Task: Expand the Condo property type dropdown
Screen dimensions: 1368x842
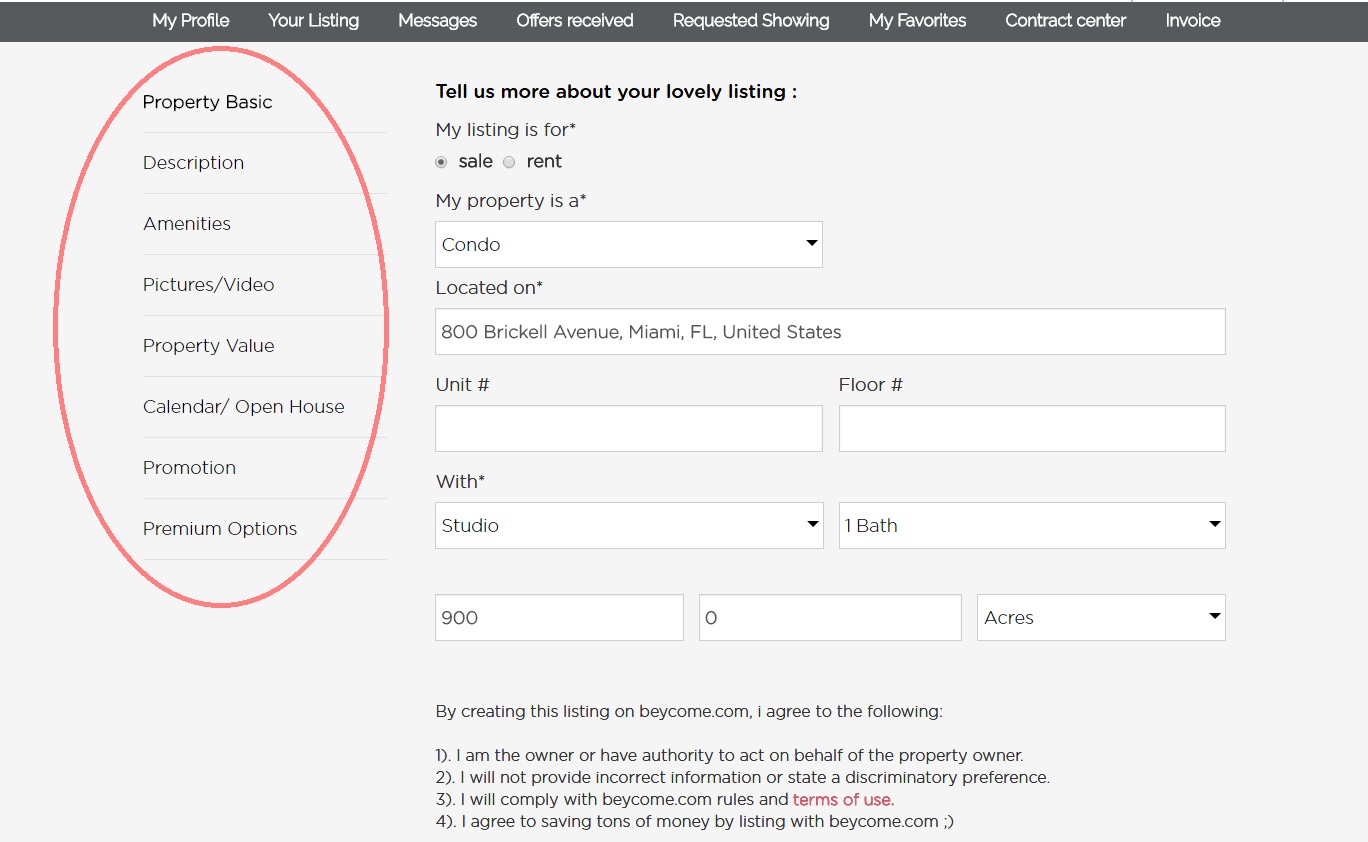Action: pyautogui.click(x=629, y=244)
